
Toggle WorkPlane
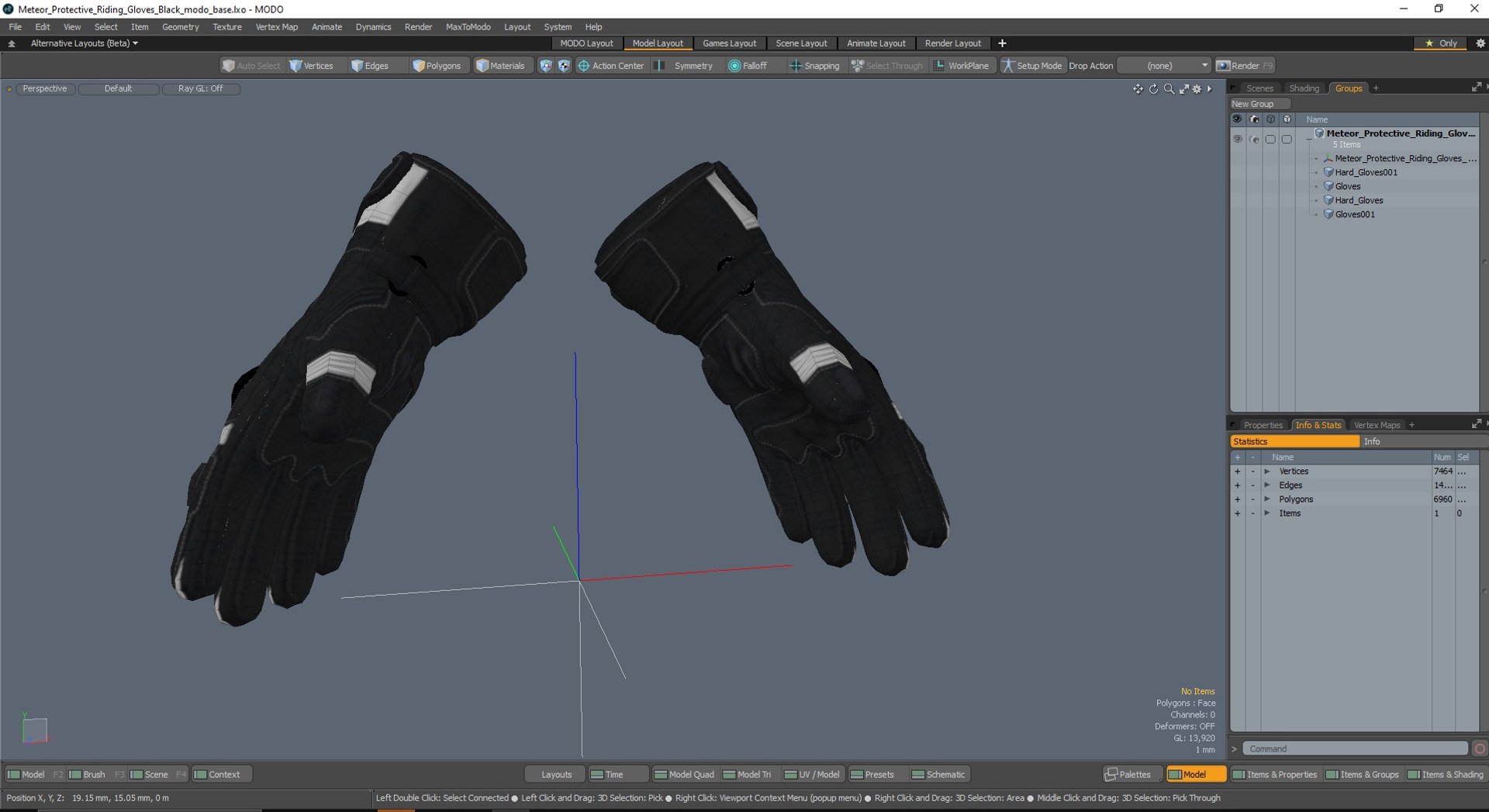coord(962,66)
